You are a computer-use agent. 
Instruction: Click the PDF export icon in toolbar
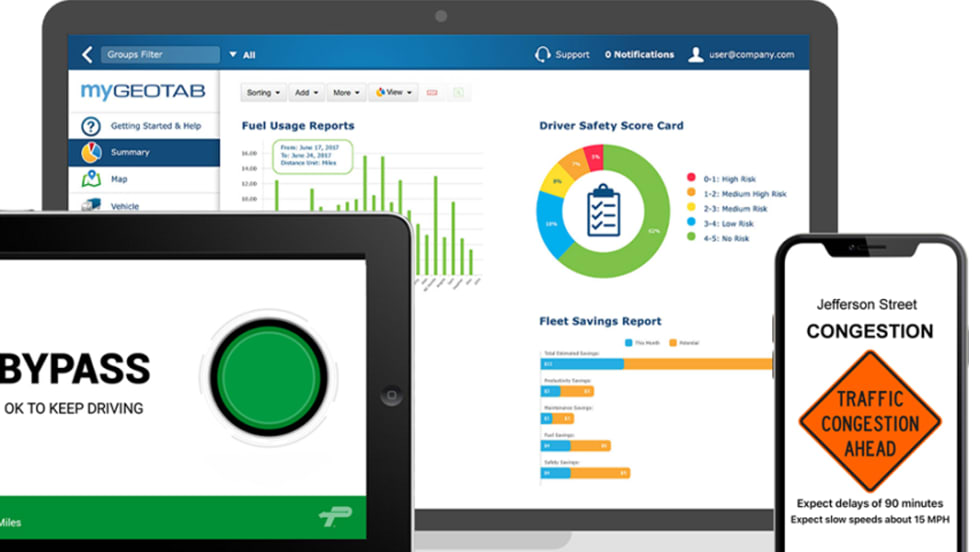click(433, 93)
